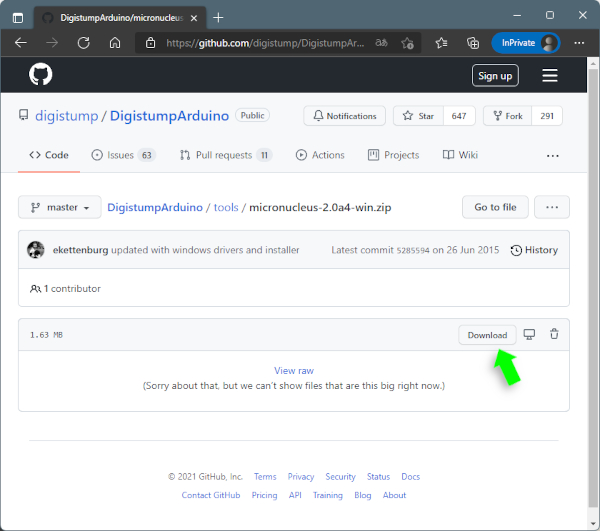Open file with GitHub Desktop icon
Image resolution: width=600 pixels, height=531 pixels.
tap(529, 334)
